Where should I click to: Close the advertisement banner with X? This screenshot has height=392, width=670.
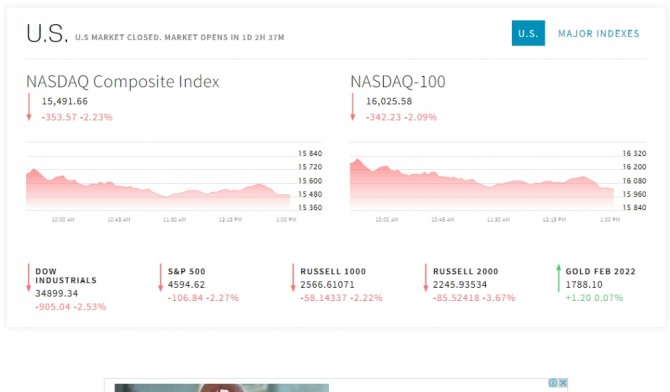(563, 383)
